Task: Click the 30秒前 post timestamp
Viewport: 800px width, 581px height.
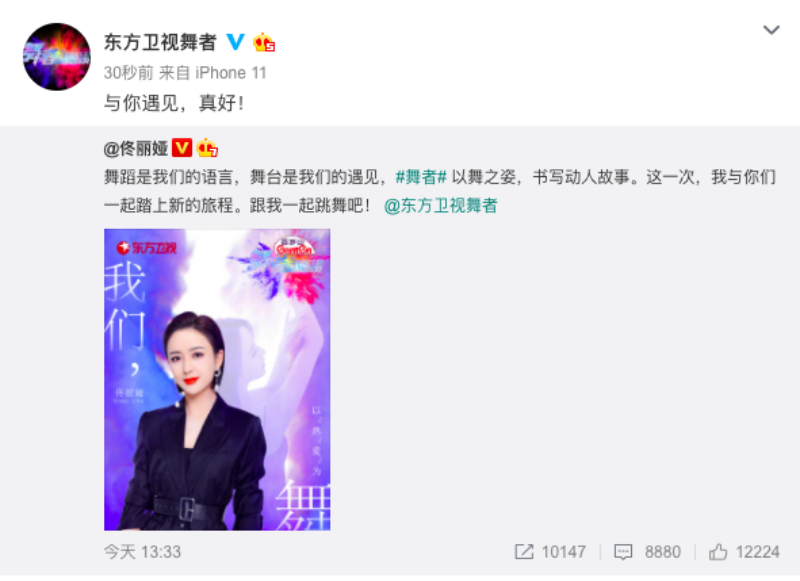Action: coord(129,73)
